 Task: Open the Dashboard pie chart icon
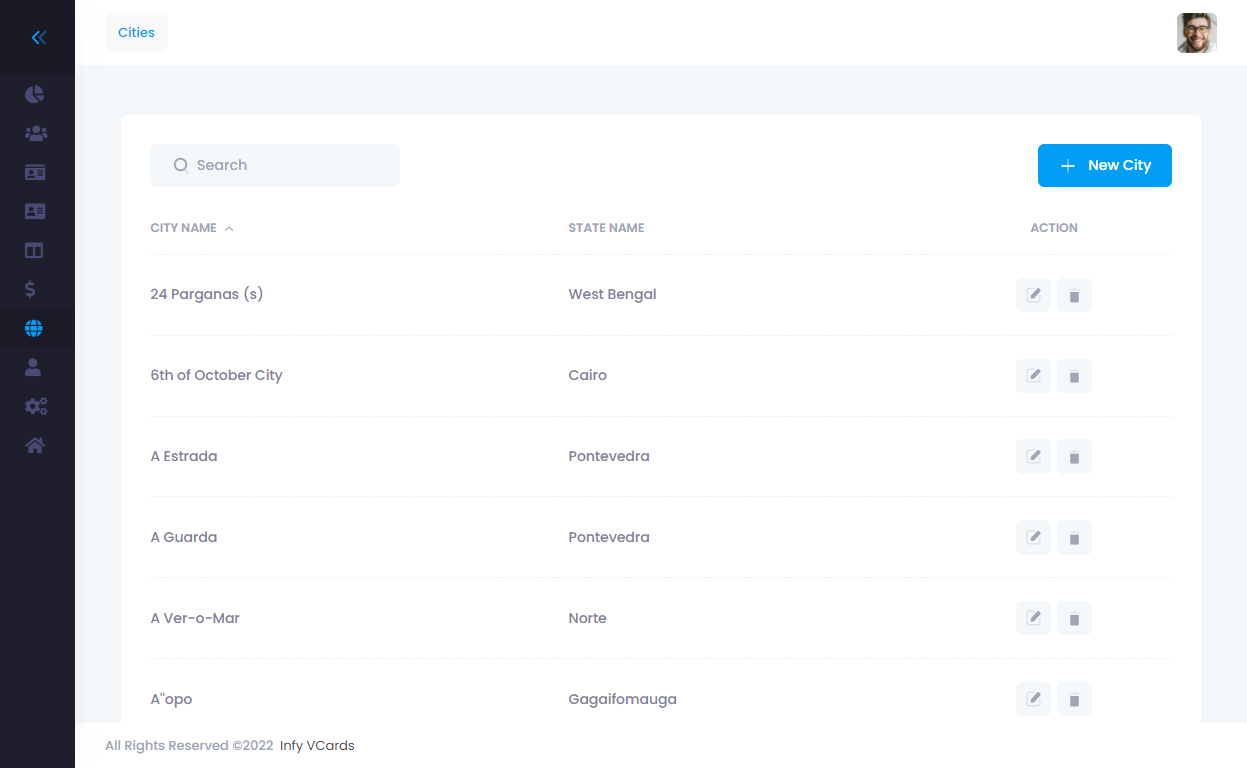[x=35, y=94]
